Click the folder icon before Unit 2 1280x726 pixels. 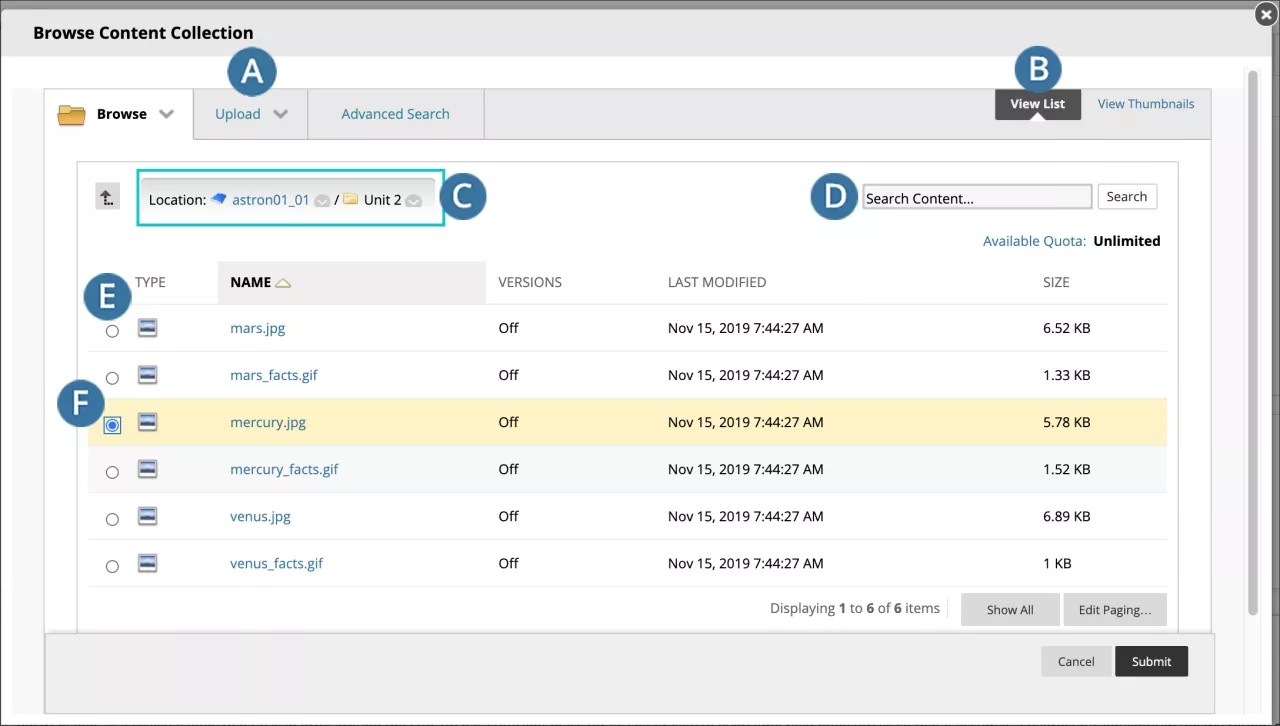click(351, 199)
